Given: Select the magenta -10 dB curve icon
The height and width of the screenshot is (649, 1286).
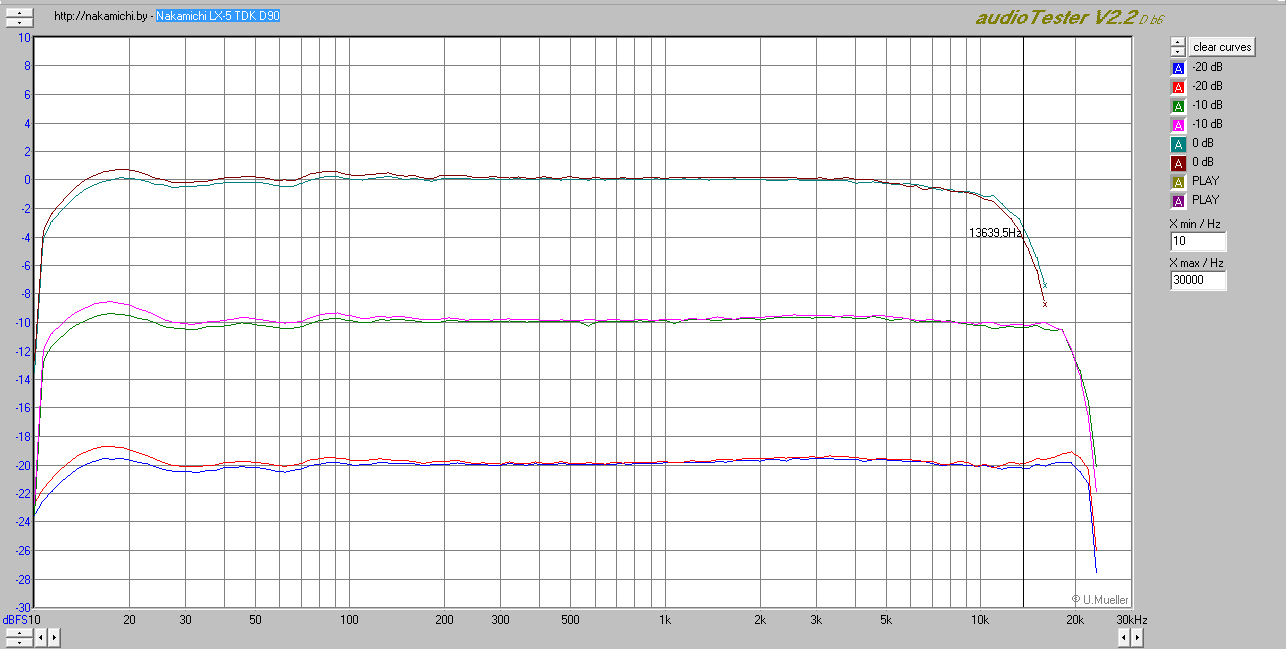Looking at the screenshot, I should (x=1177, y=124).
